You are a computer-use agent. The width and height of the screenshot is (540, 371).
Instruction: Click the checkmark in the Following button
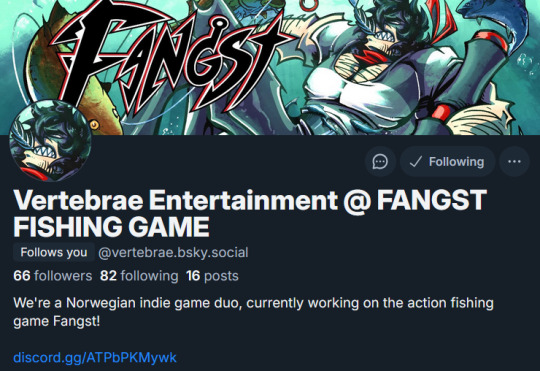click(x=416, y=162)
